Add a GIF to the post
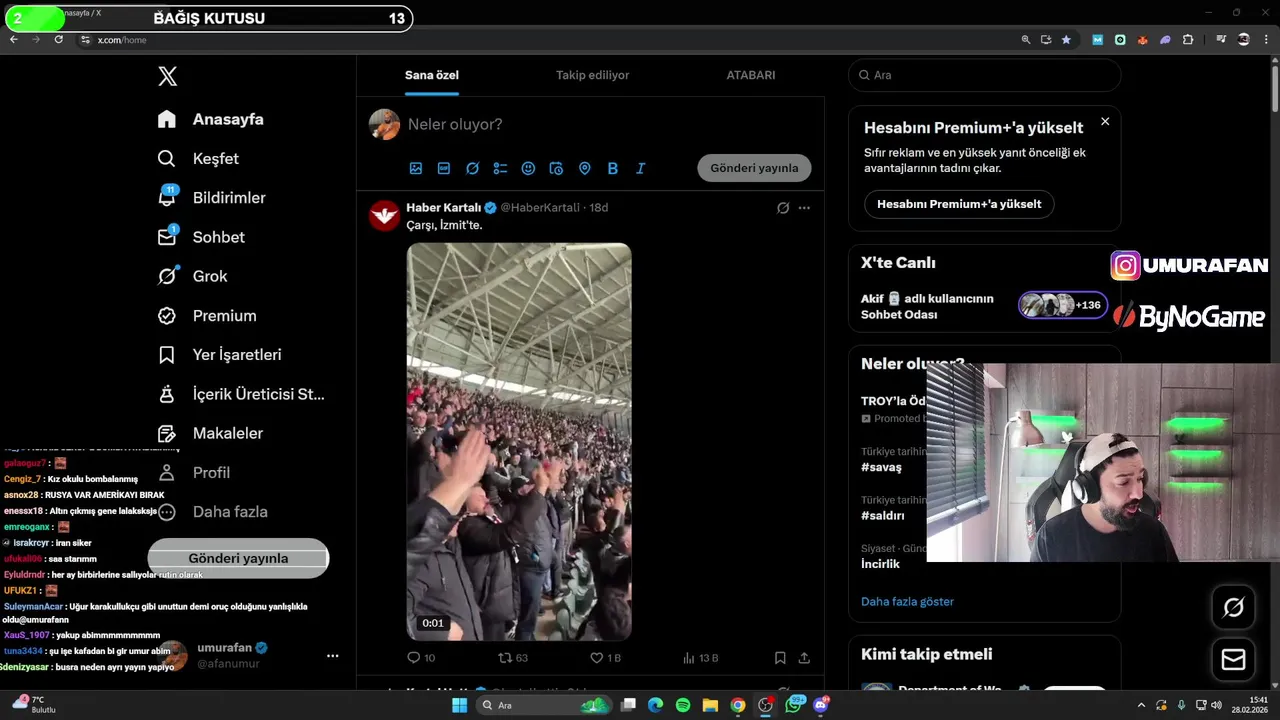This screenshot has height=720, width=1280. (444, 168)
